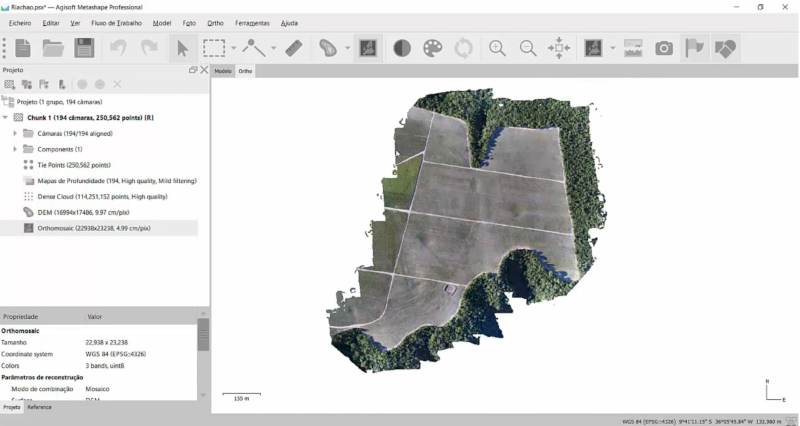Click the Zoom In magnifier icon
Image resolution: width=800 pixels, height=426 pixels.
[x=497, y=48]
